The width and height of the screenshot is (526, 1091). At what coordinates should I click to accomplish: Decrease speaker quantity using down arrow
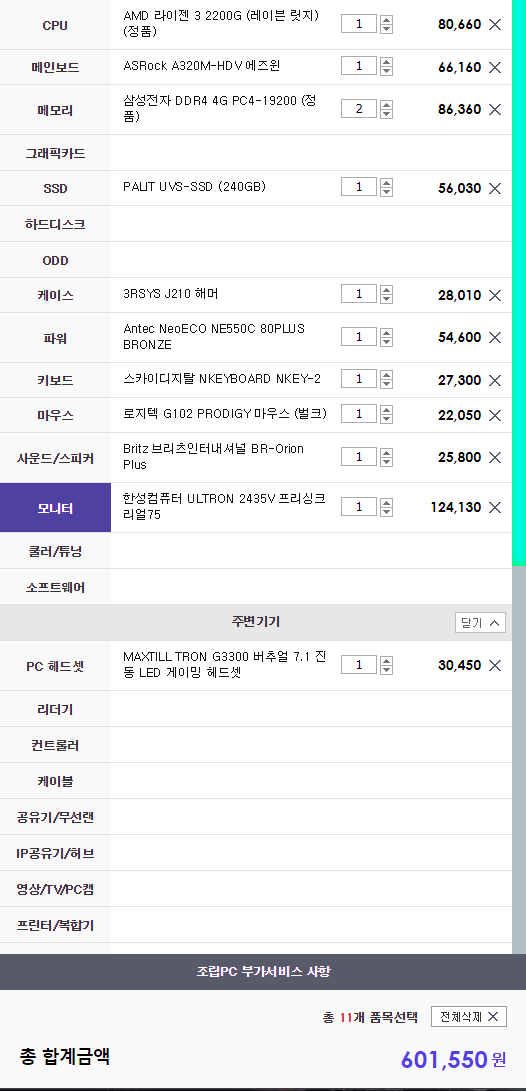pos(386,462)
